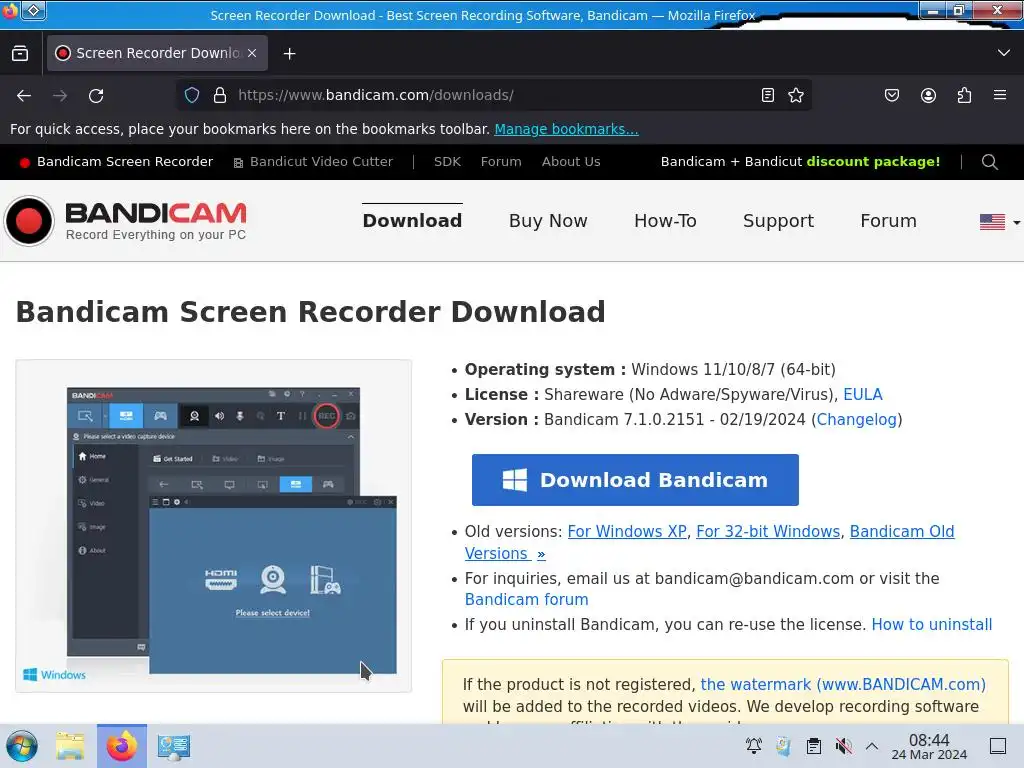
Task: Open the Pocket save icon
Action: point(891,95)
